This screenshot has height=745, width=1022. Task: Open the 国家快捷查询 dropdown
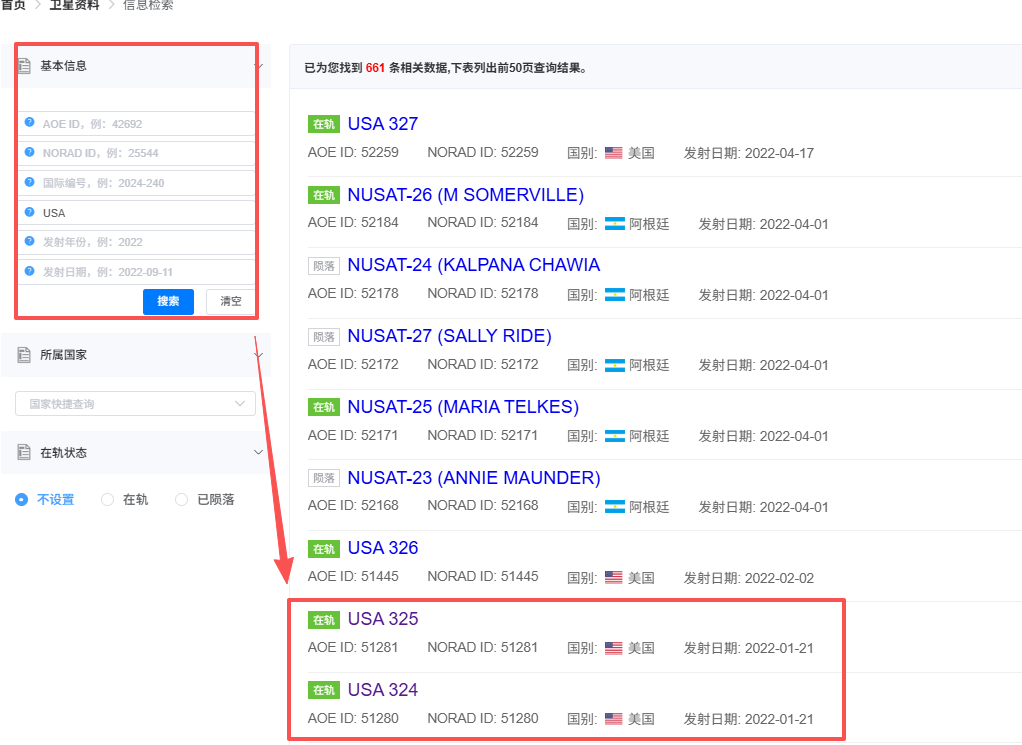click(x=135, y=404)
